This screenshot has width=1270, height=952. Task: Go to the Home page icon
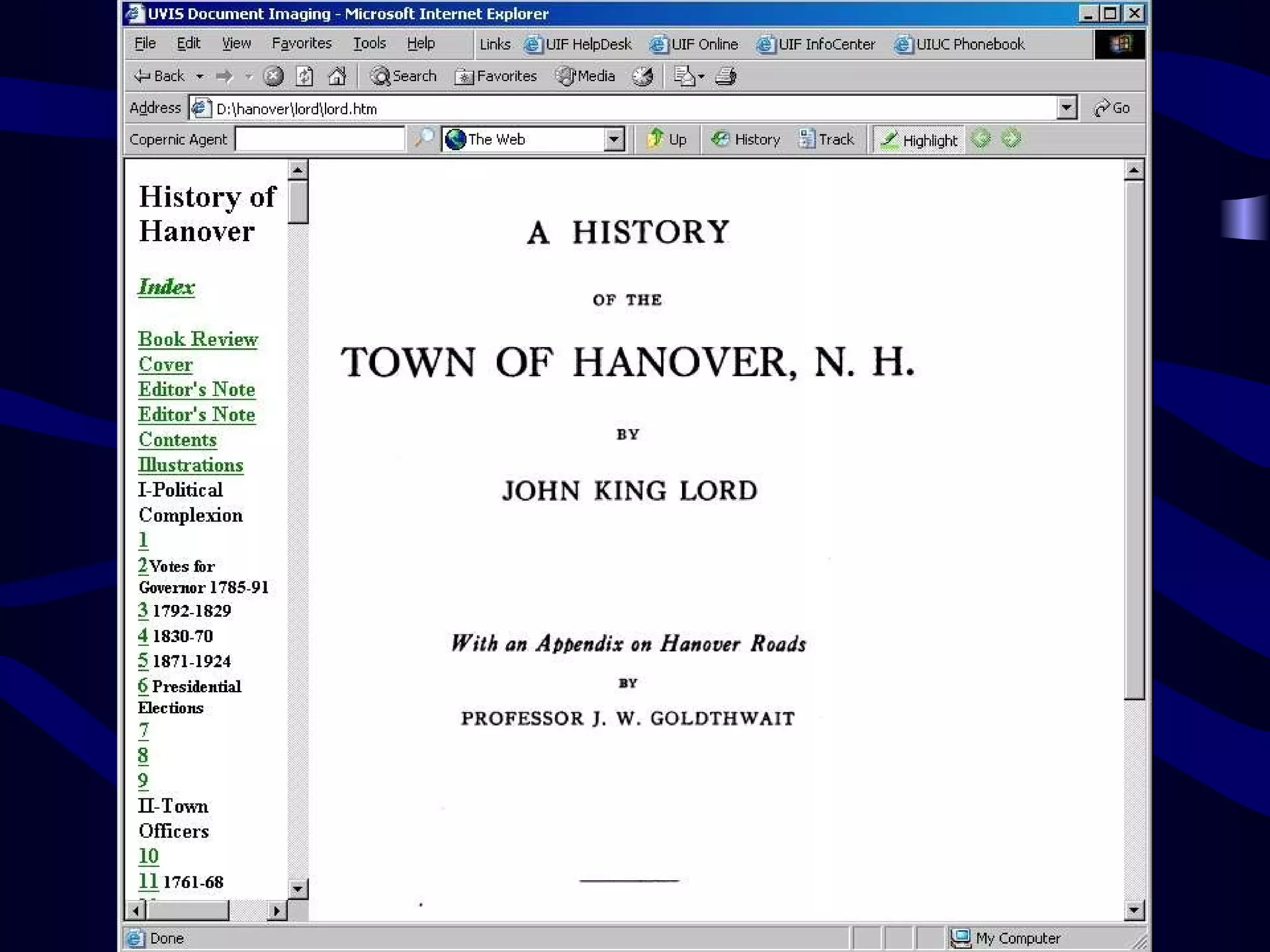337,76
